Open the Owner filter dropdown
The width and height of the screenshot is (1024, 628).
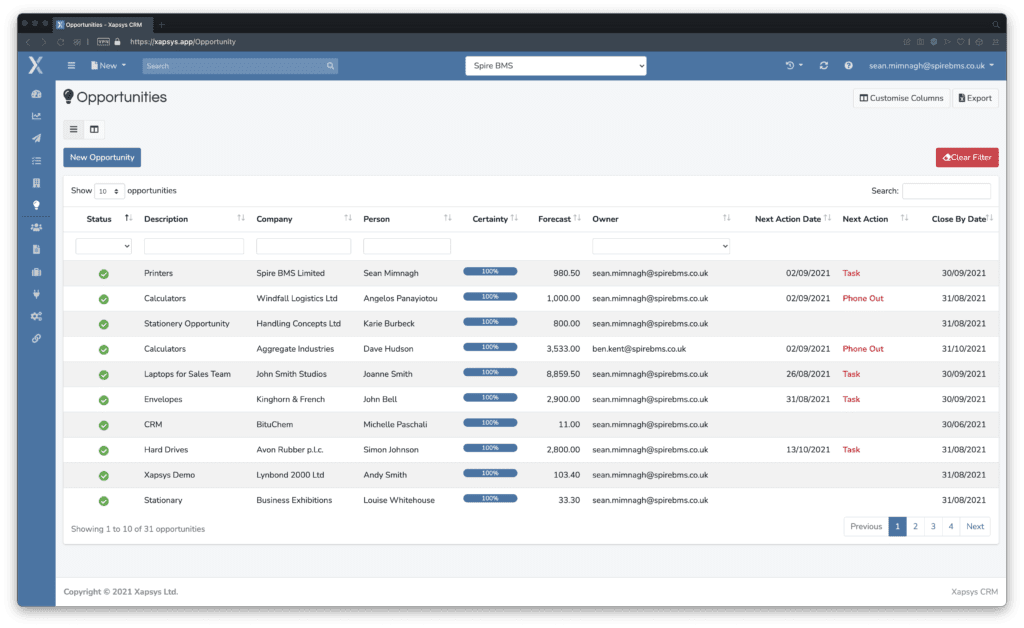(661, 246)
